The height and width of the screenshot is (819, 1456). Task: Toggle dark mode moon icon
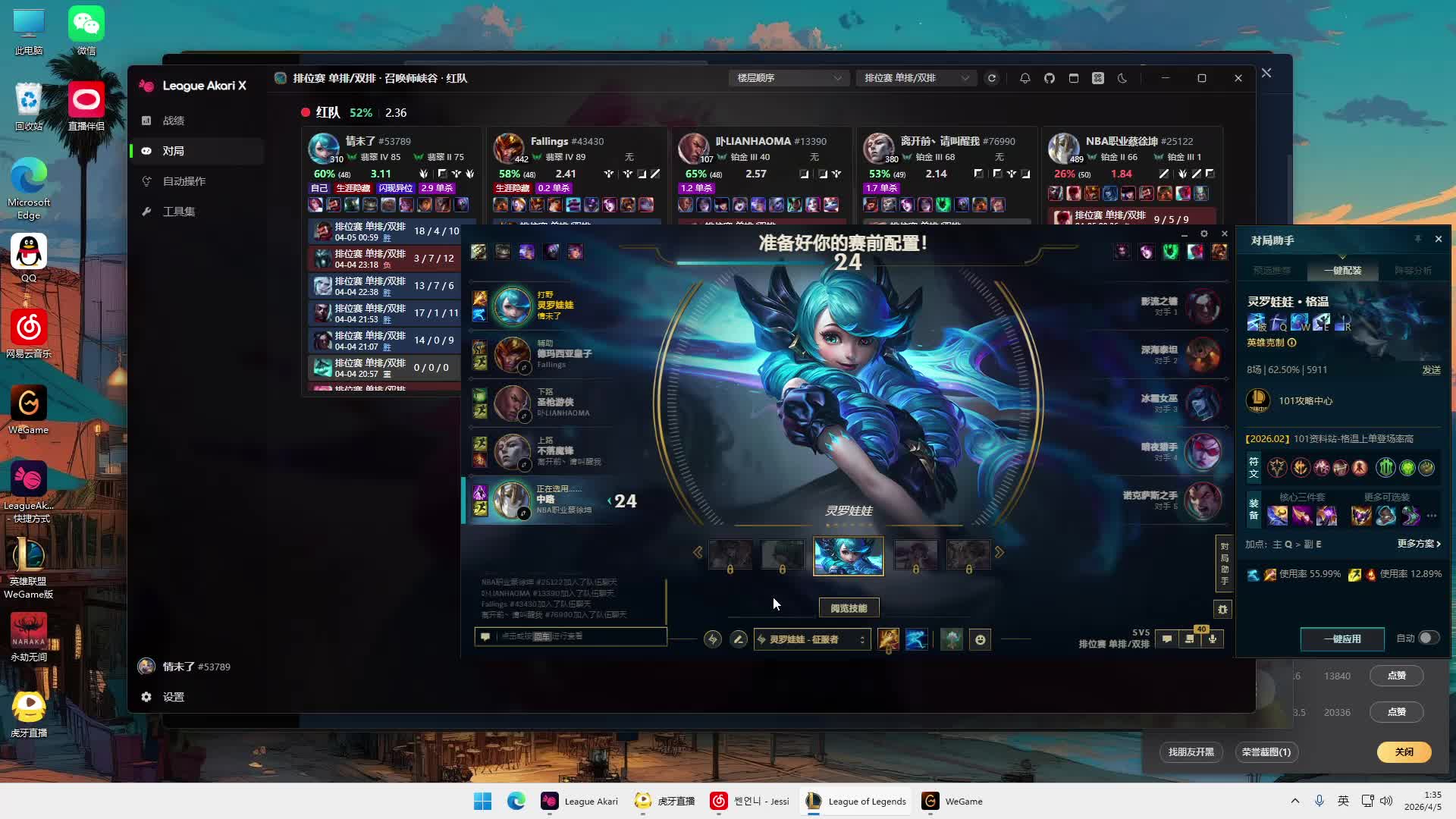[x=1122, y=78]
